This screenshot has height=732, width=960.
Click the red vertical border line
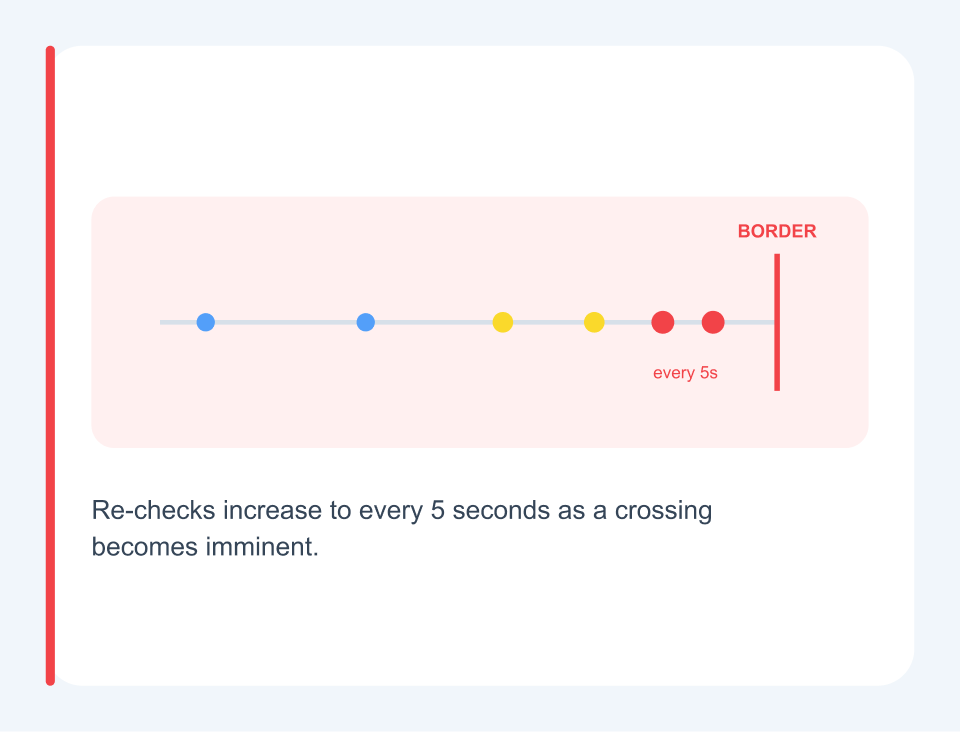point(777,322)
